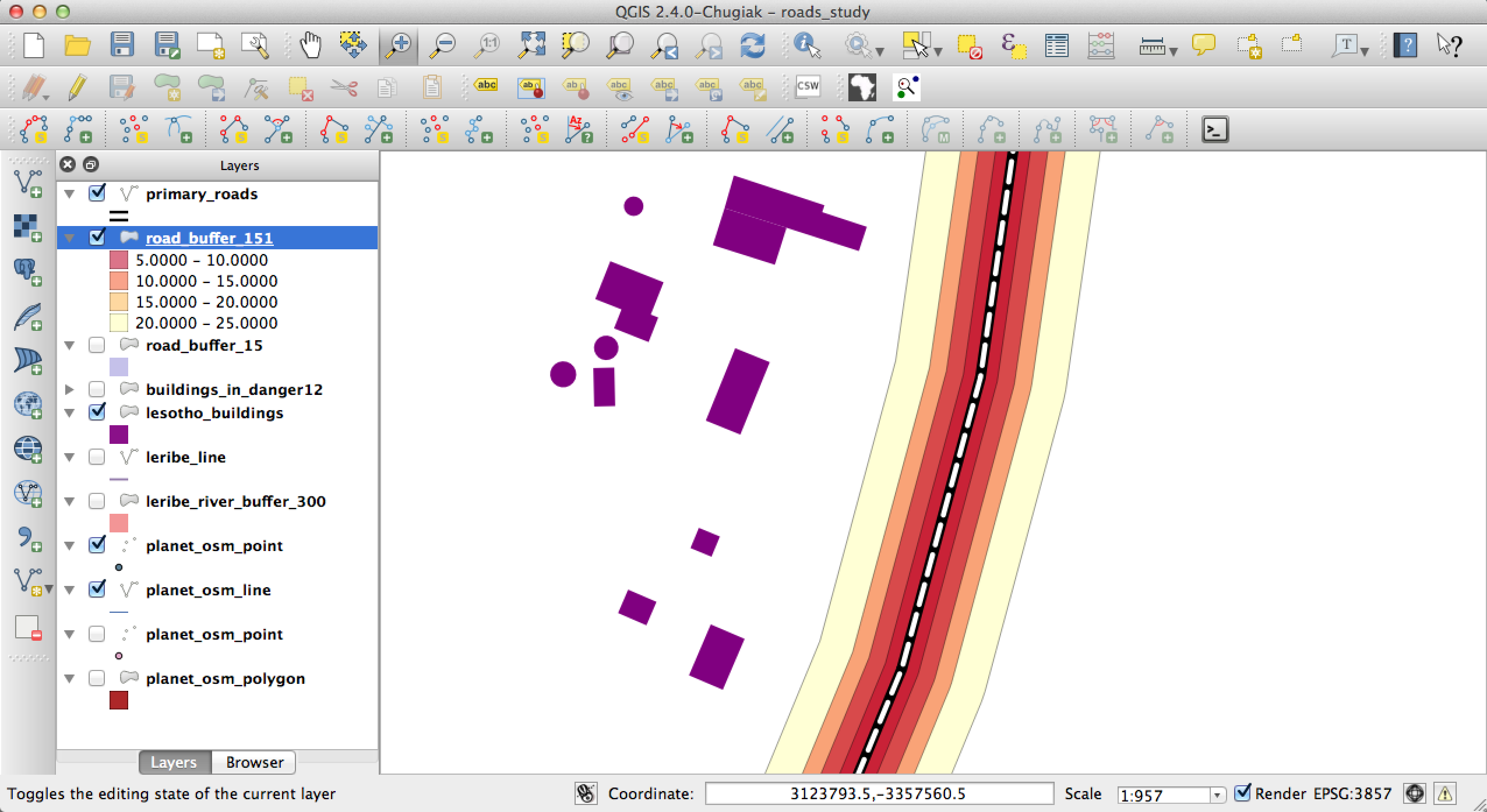Collapse the road_buffer_151 legend
Screen dimensions: 1487x812
[69, 238]
